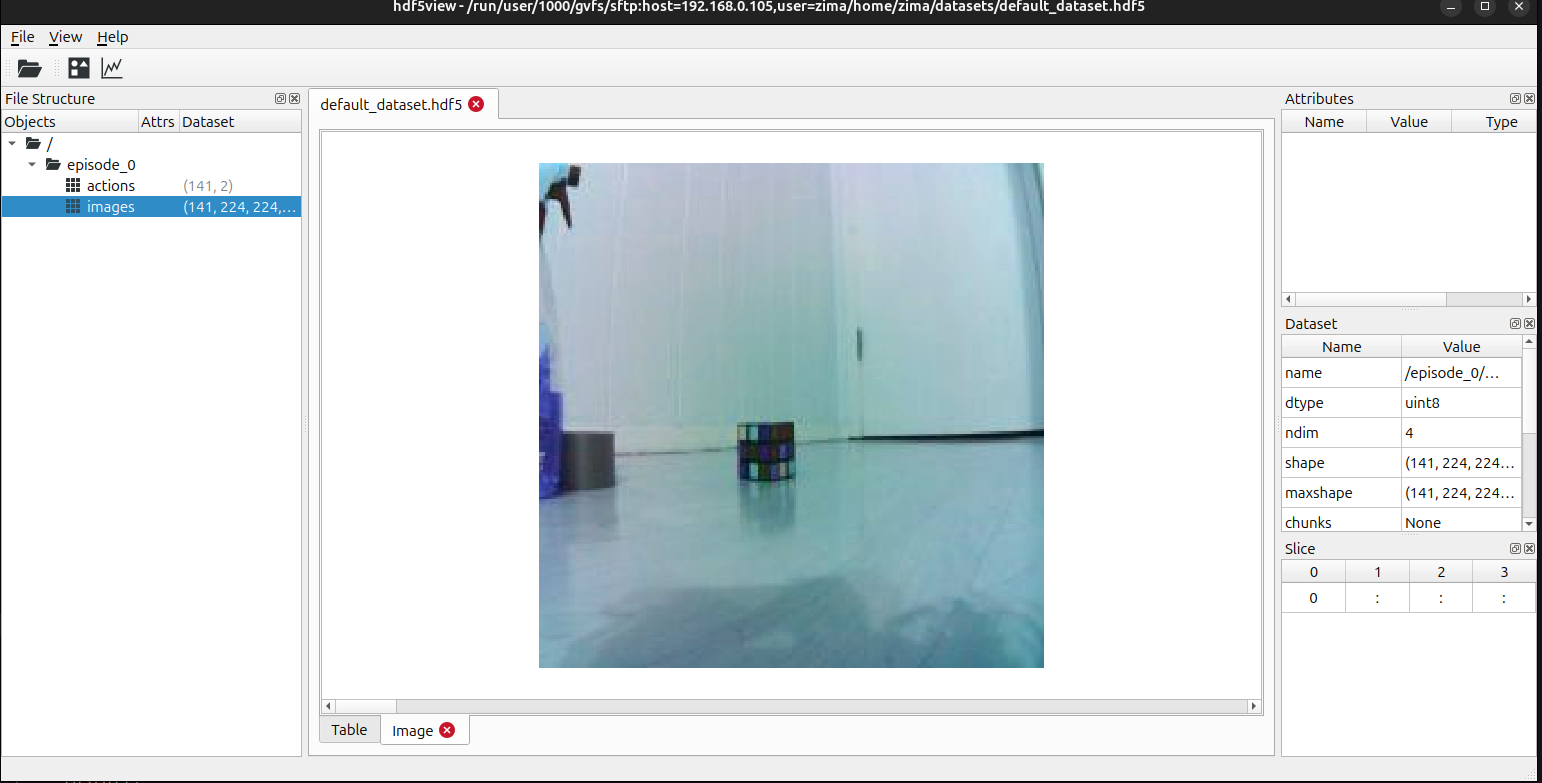Click the grid icon beside actions dataset
The image size is (1542, 783).
pyautogui.click(x=73, y=185)
